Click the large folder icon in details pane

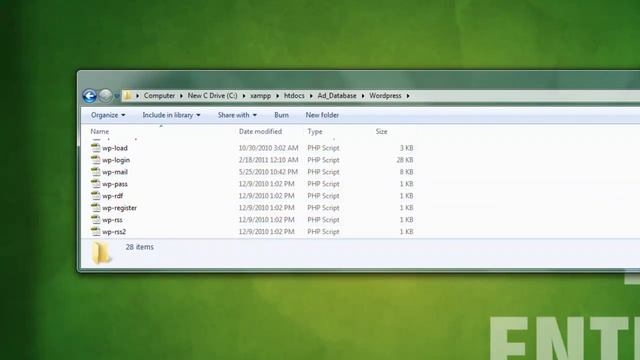[x=101, y=253]
